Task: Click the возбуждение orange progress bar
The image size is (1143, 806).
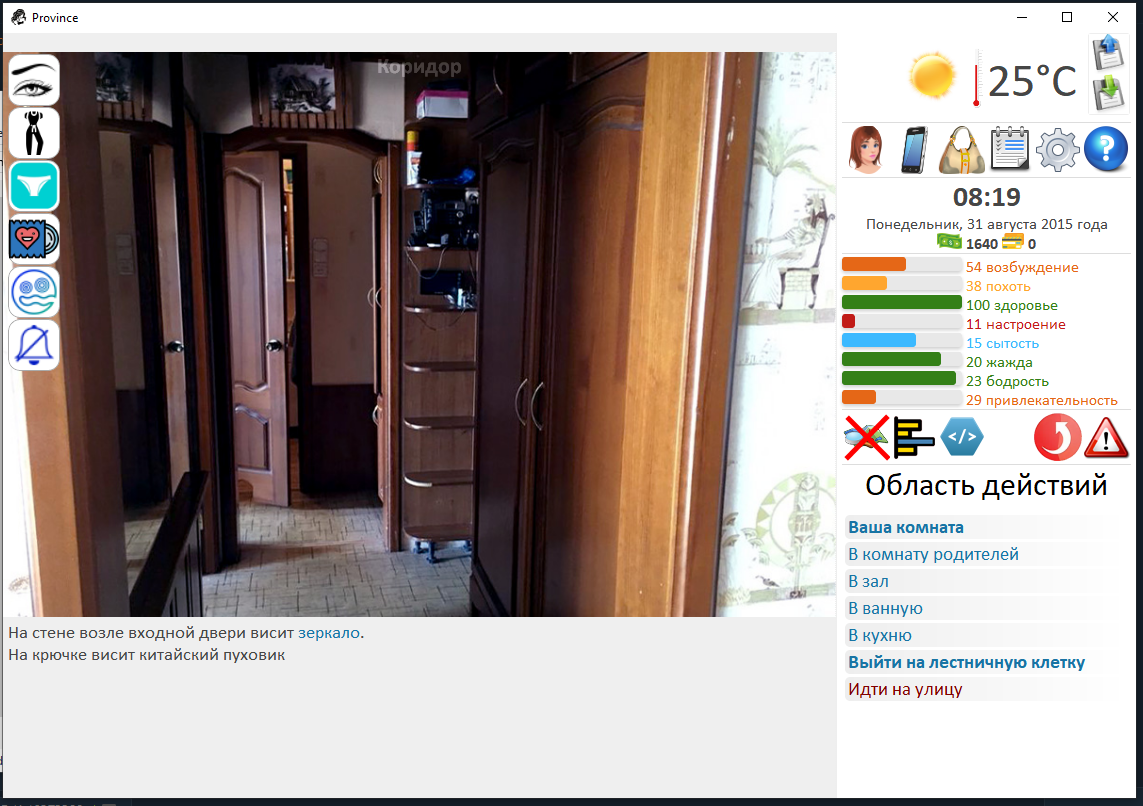Action: (902, 265)
